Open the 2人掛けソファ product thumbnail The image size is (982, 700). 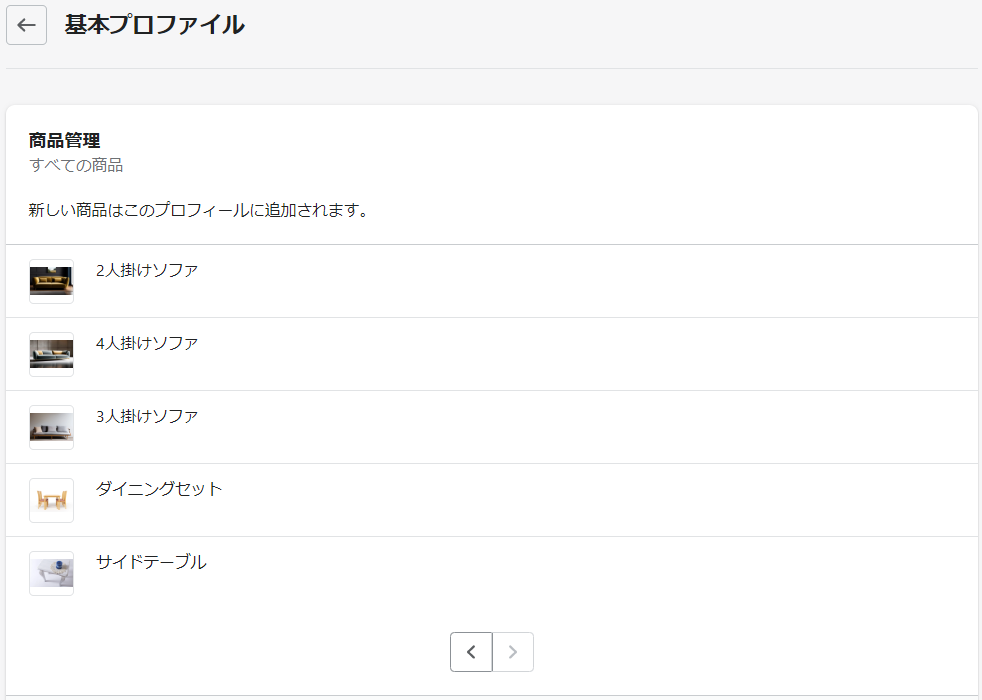(51, 282)
